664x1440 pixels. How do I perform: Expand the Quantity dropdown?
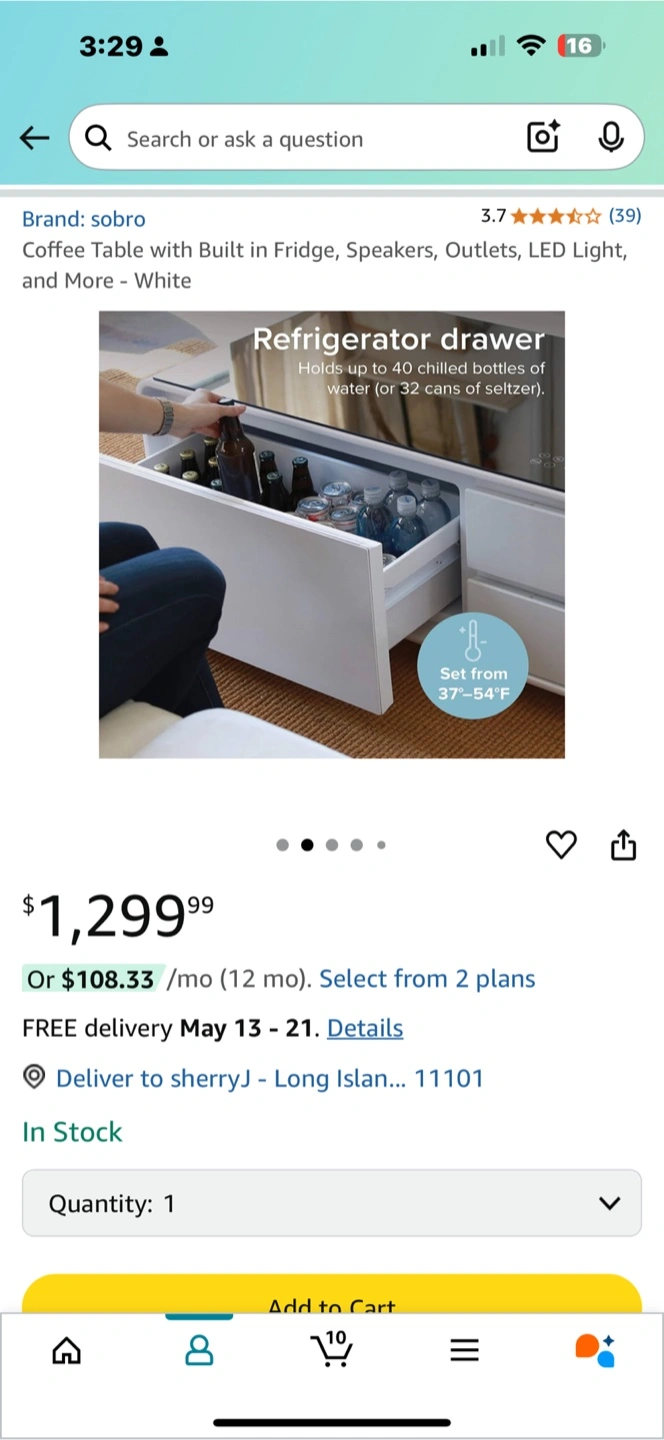click(x=332, y=1203)
